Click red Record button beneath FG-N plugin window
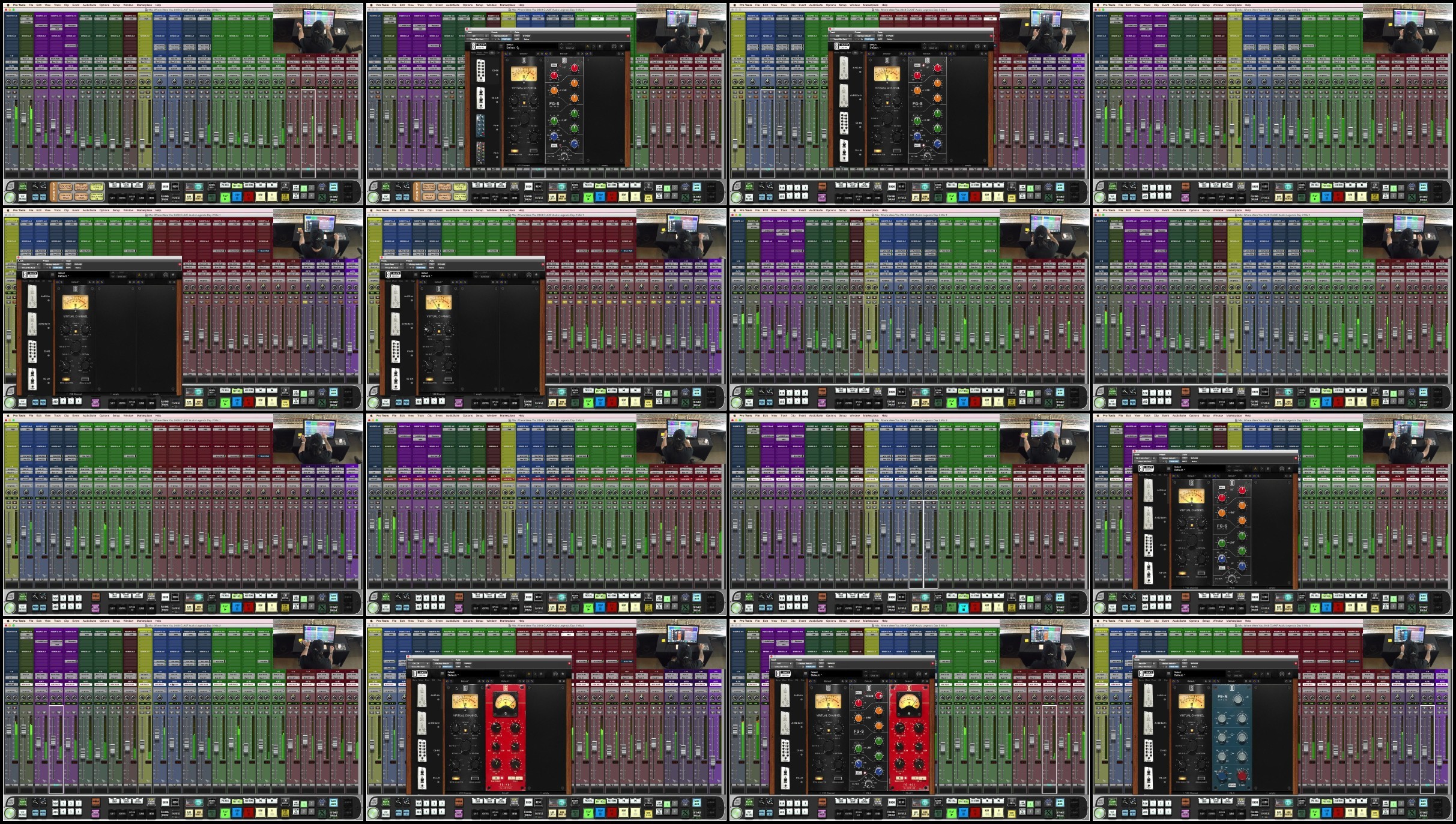This screenshot has width=1456, height=824. tap(1338, 813)
